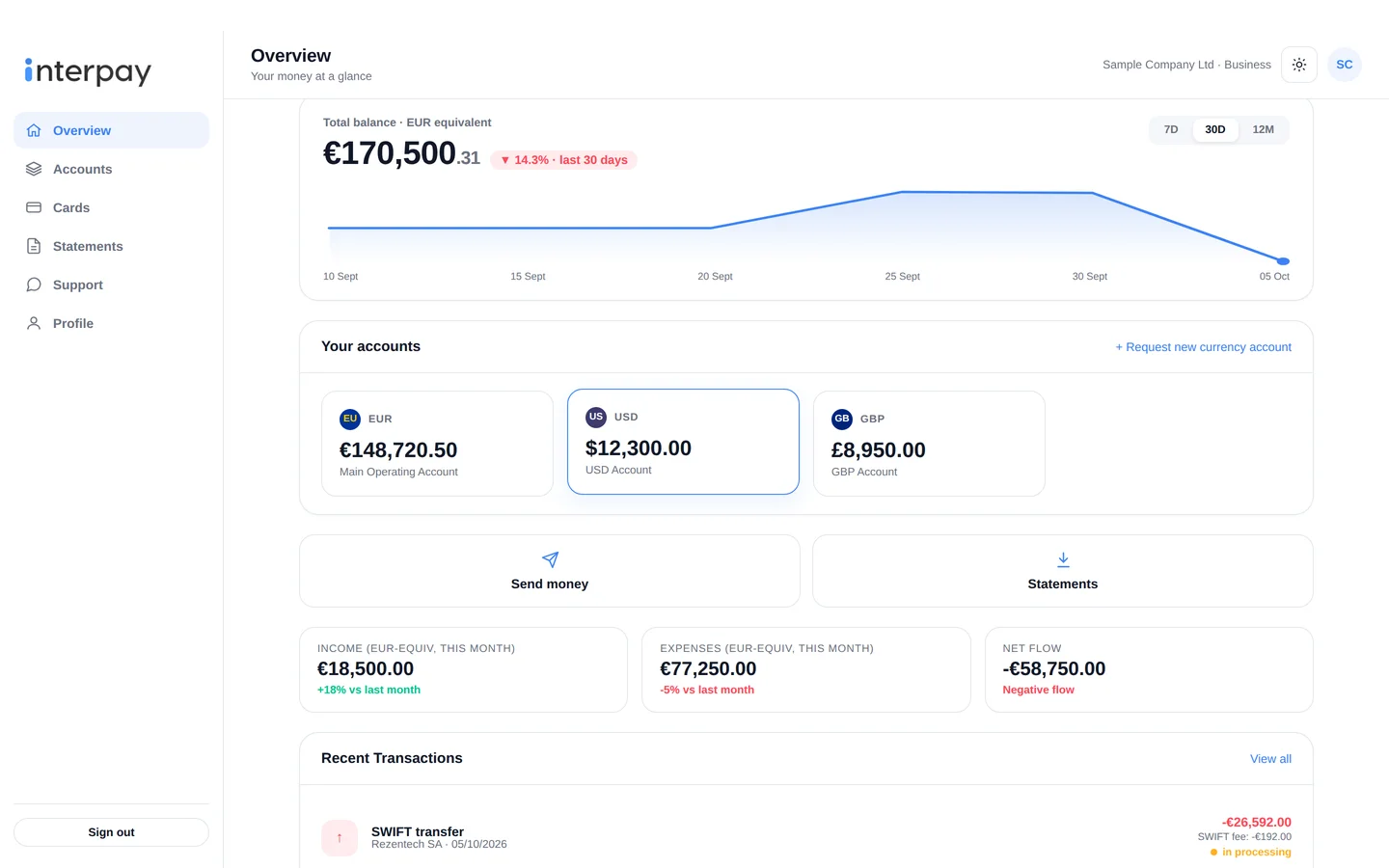
Task: Click the Statements download arrow icon
Action: pos(1063,559)
